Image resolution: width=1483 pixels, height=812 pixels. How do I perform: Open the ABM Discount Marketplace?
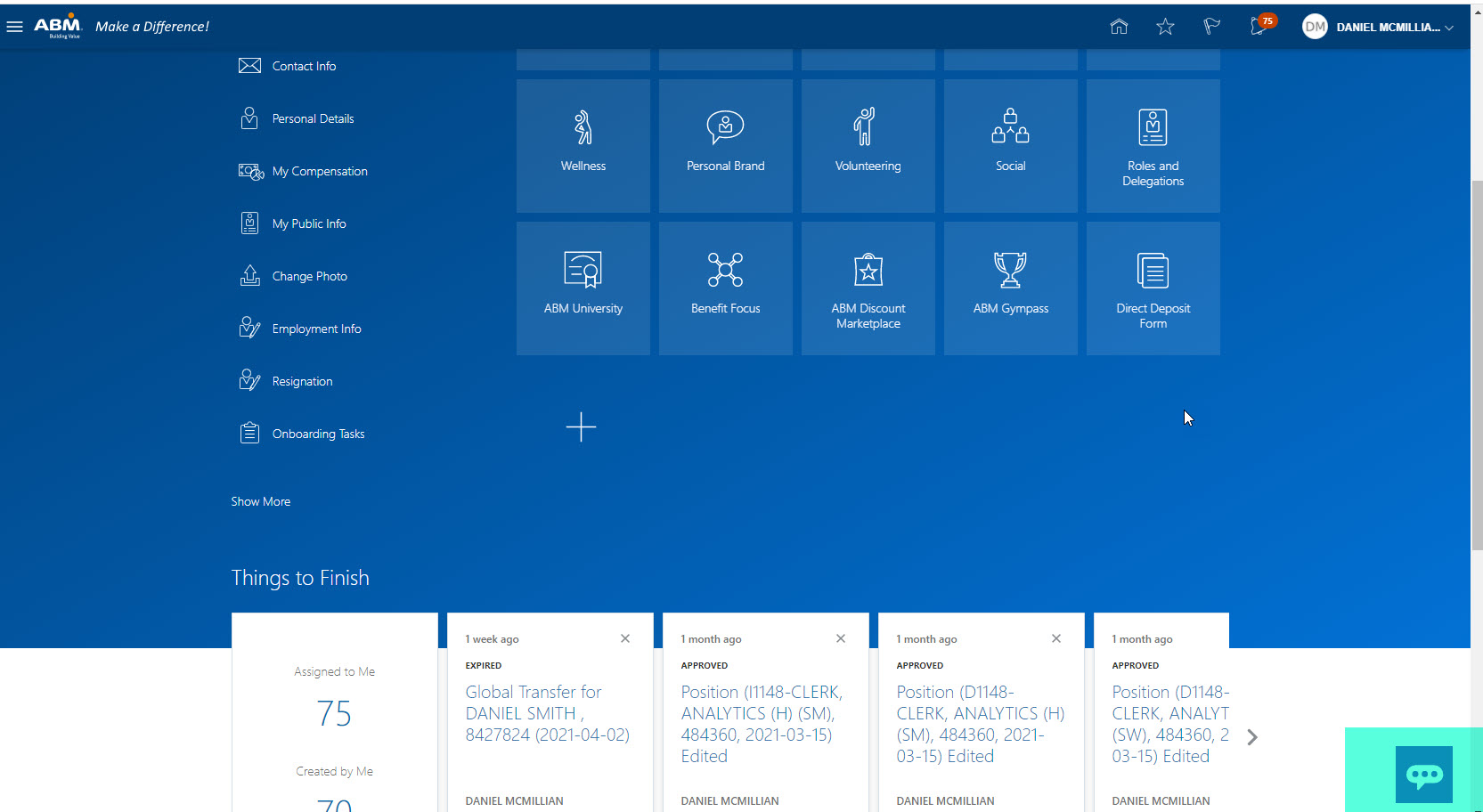868,288
